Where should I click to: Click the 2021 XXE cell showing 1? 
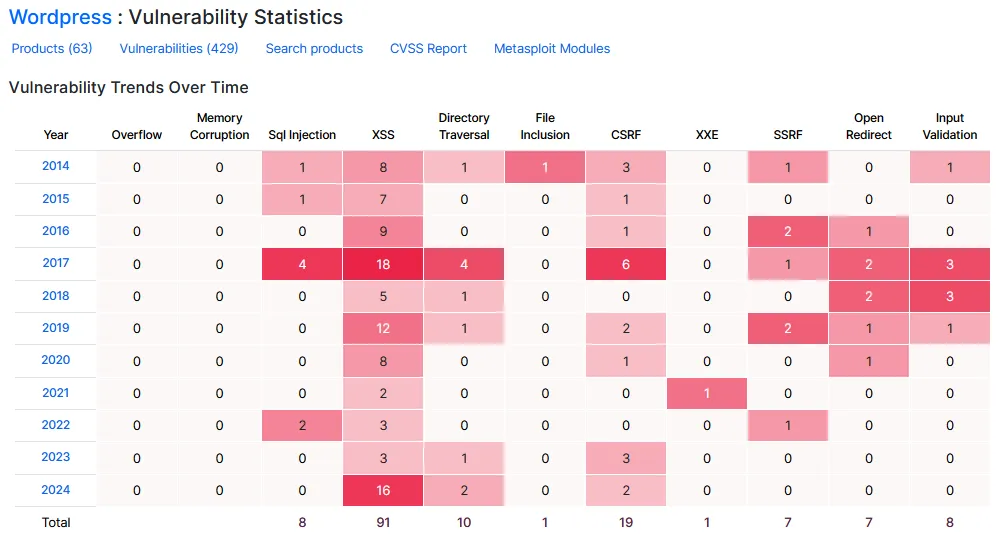(x=707, y=394)
